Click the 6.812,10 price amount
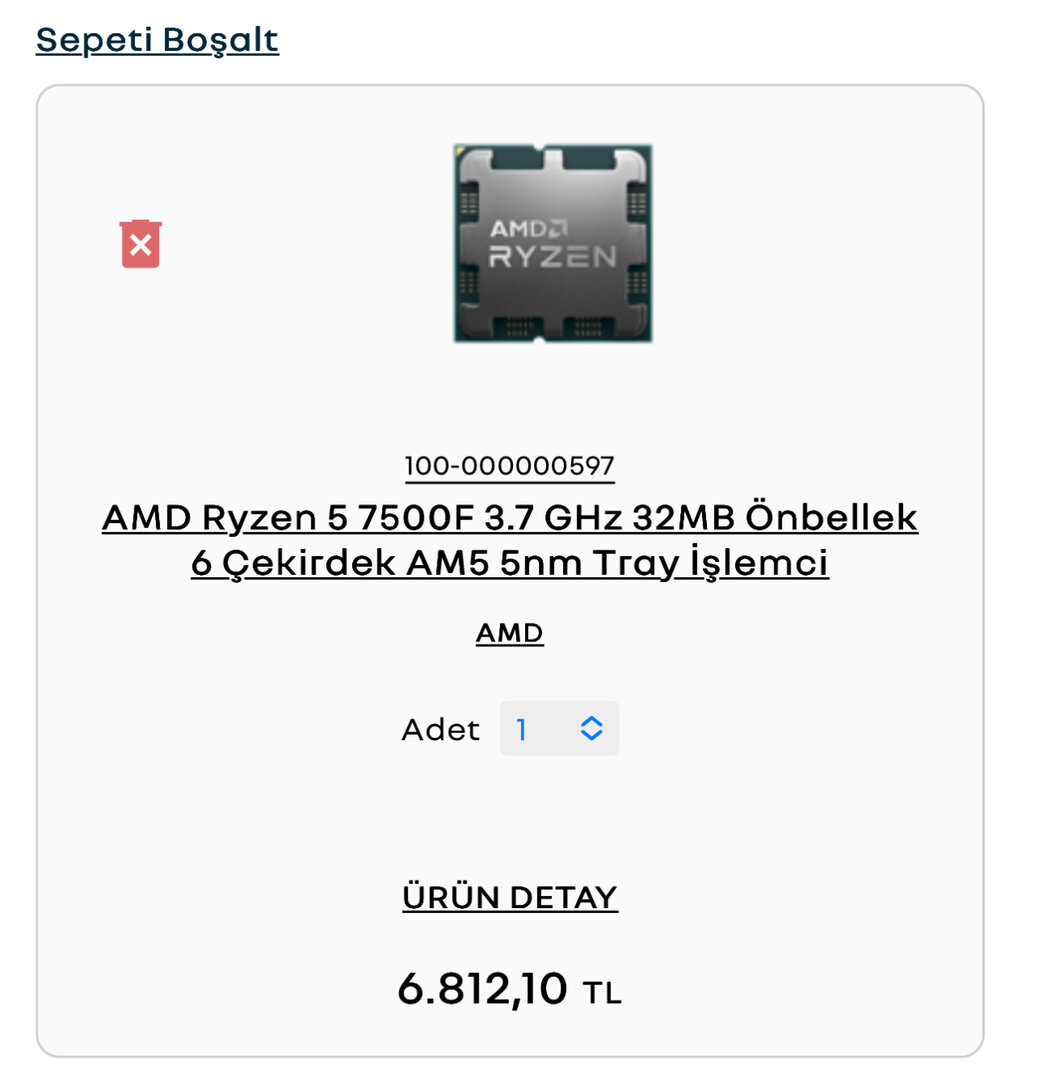The image size is (1042, 1080). coord(482,989)
